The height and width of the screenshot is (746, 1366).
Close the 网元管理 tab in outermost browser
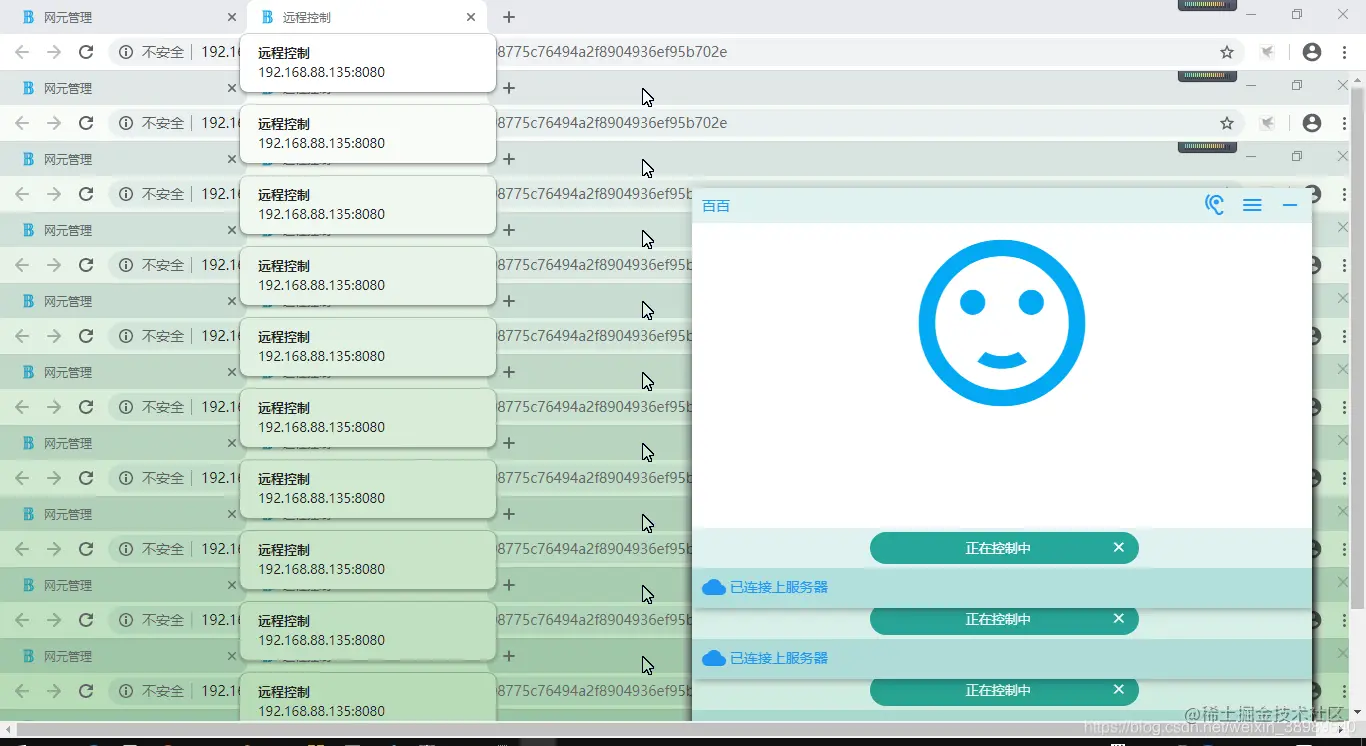coord(232,17)
